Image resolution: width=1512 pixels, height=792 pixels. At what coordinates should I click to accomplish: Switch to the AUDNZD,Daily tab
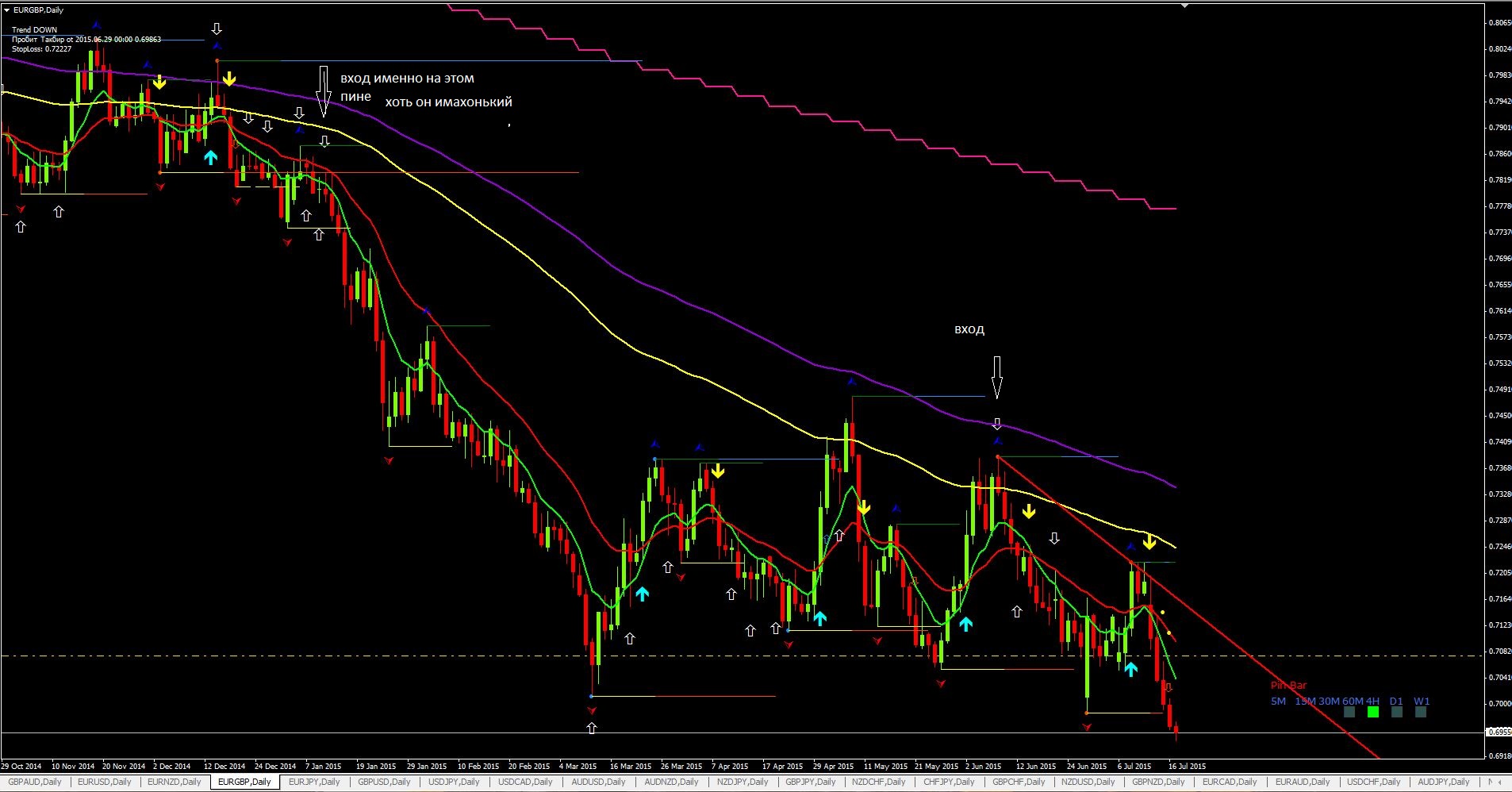671,782
